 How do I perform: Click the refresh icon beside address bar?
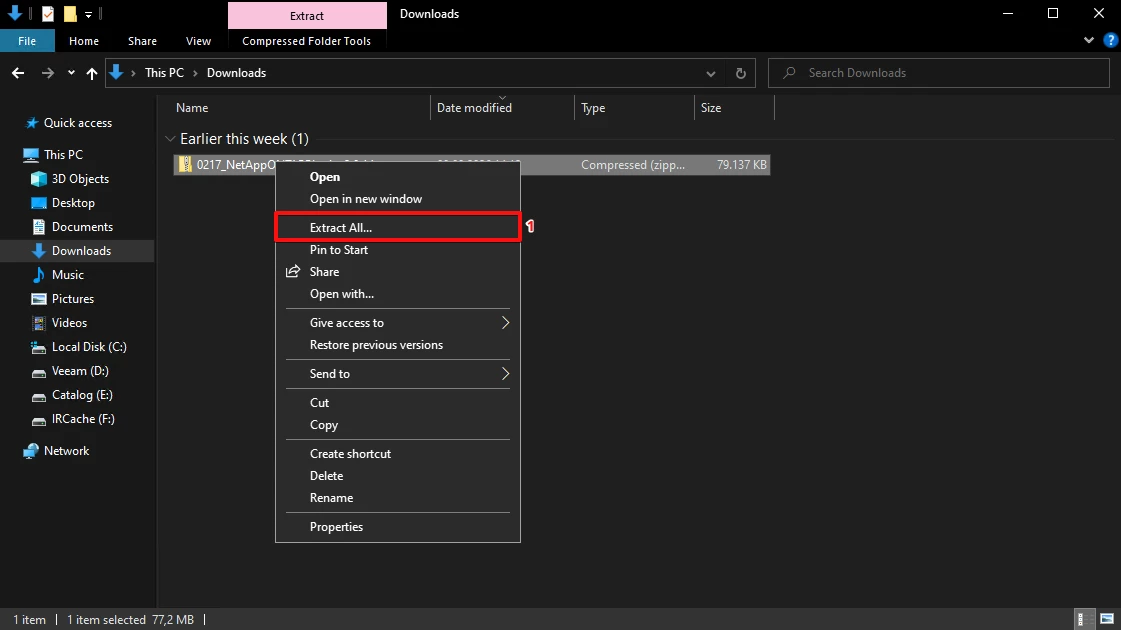(x=741, y=73)
